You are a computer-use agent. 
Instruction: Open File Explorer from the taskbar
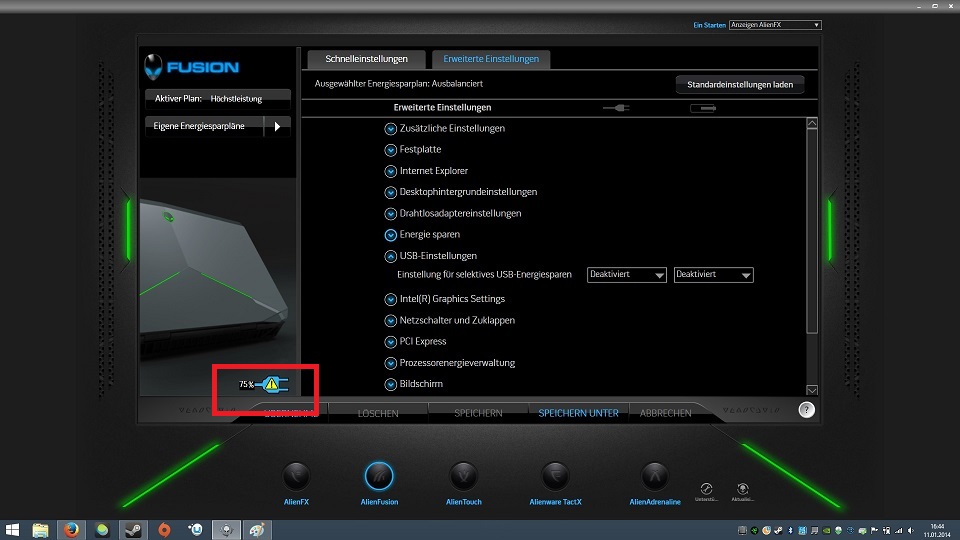pyautogui.click(x=40, y=530)
